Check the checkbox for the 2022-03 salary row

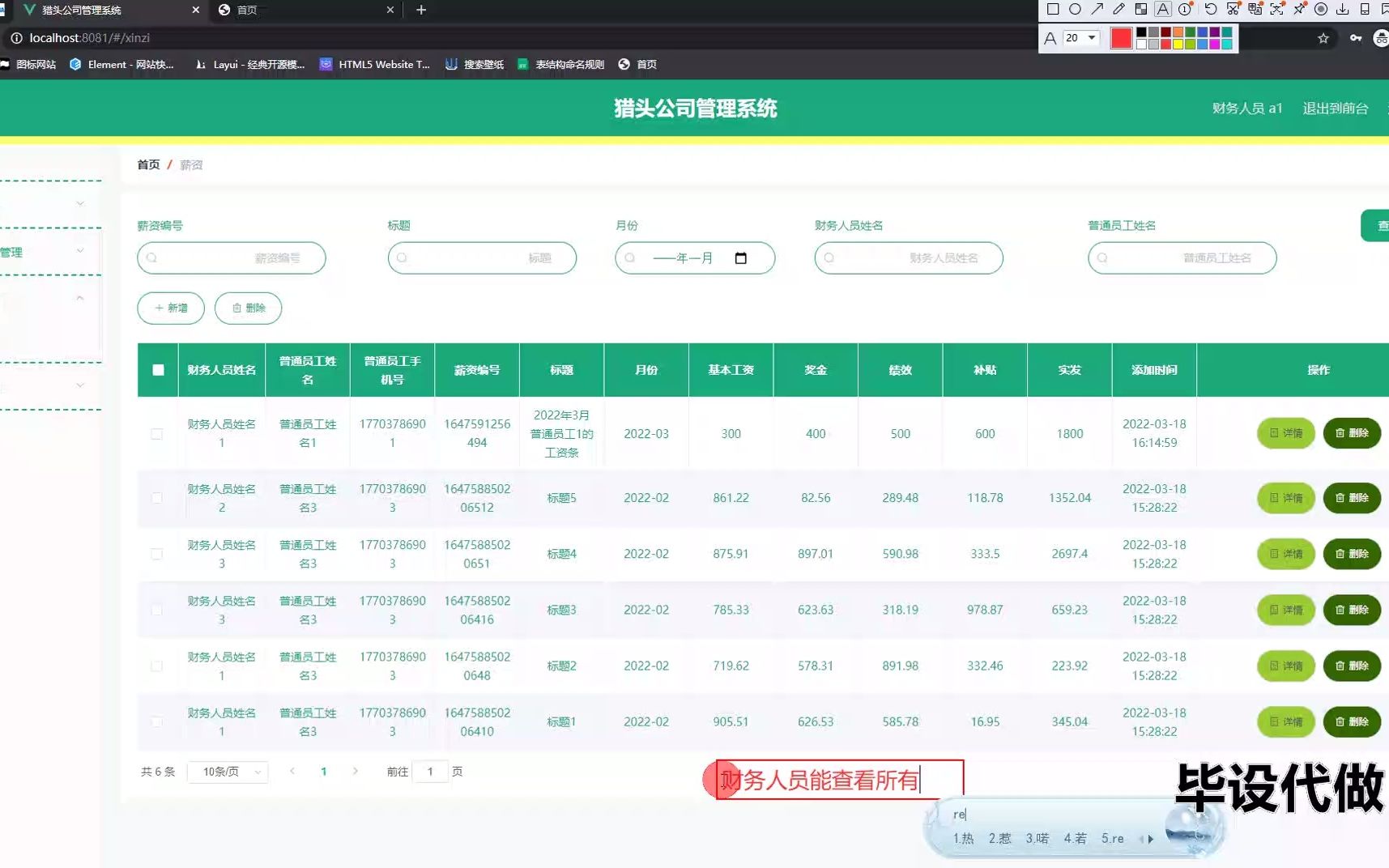click(157, 434)
